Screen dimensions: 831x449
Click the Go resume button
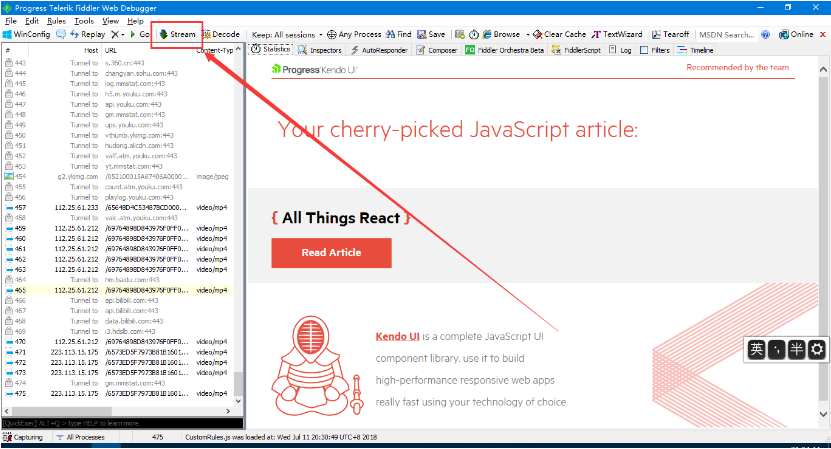pos(140,34)
